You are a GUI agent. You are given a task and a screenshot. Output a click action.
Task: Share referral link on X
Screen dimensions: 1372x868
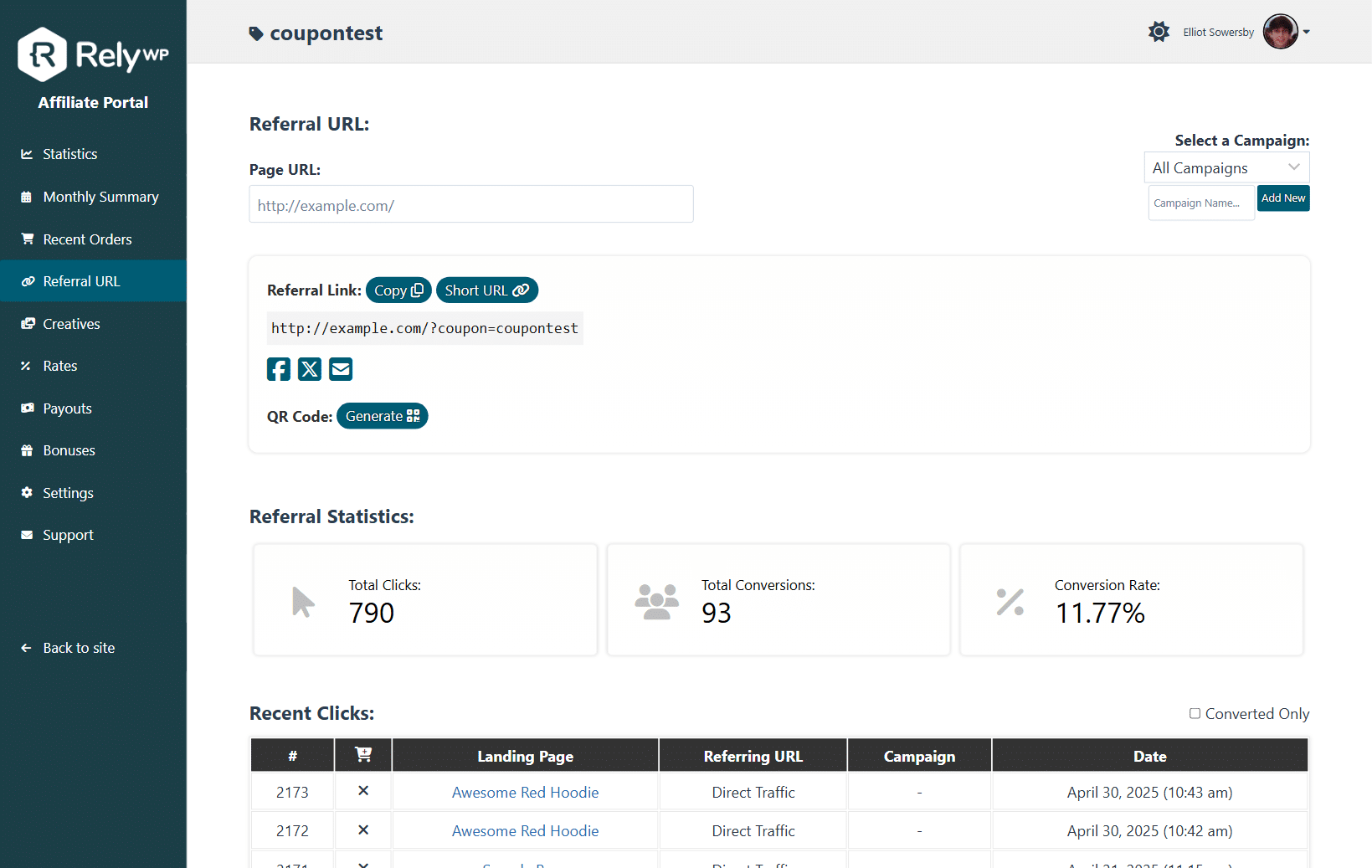310,369
